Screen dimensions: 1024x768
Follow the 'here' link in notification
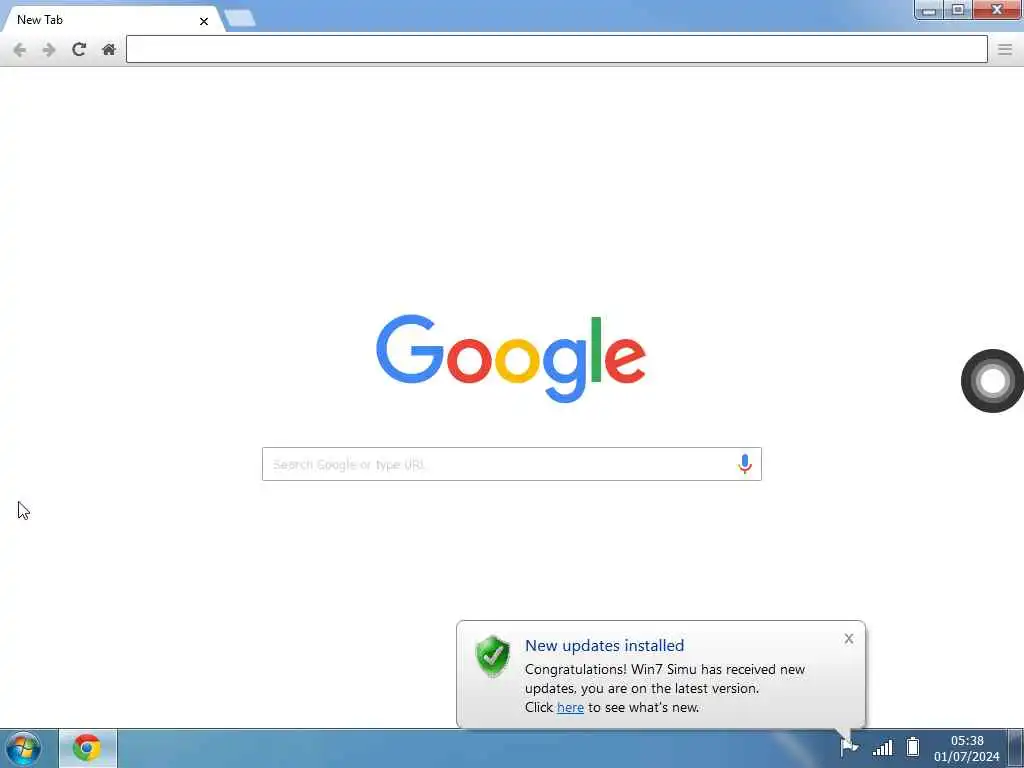coord(570,707)
